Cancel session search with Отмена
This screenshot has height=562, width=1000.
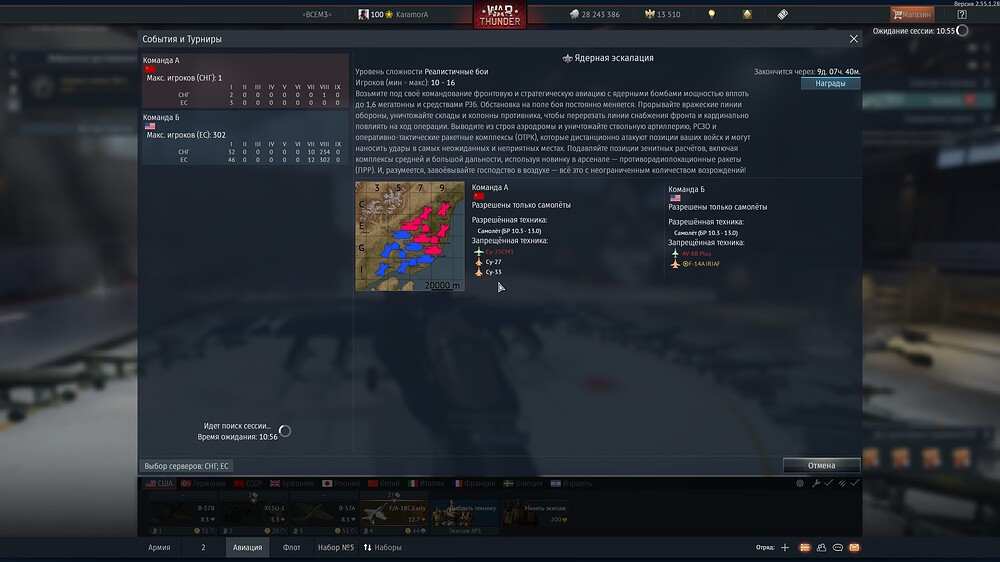tap(821, 465)
